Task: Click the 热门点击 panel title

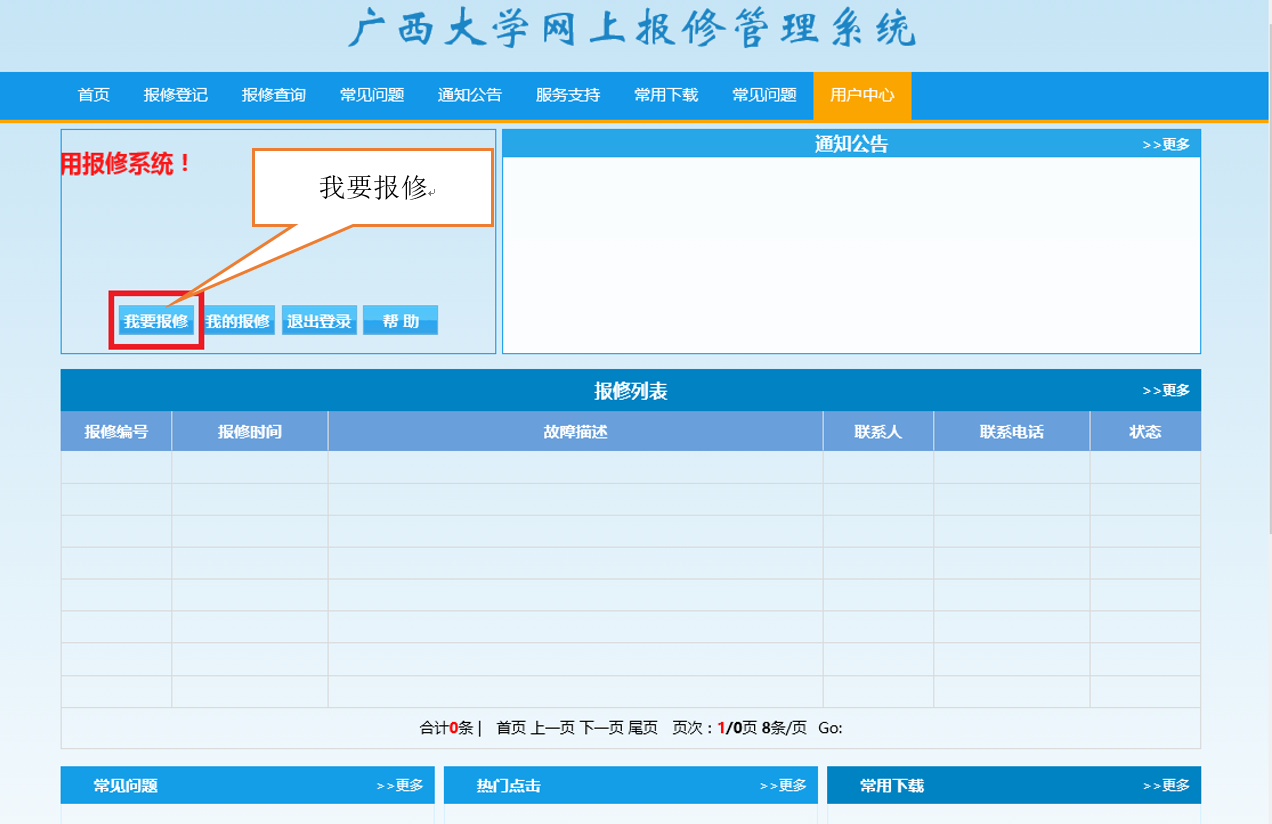Action: click(509, 786)
